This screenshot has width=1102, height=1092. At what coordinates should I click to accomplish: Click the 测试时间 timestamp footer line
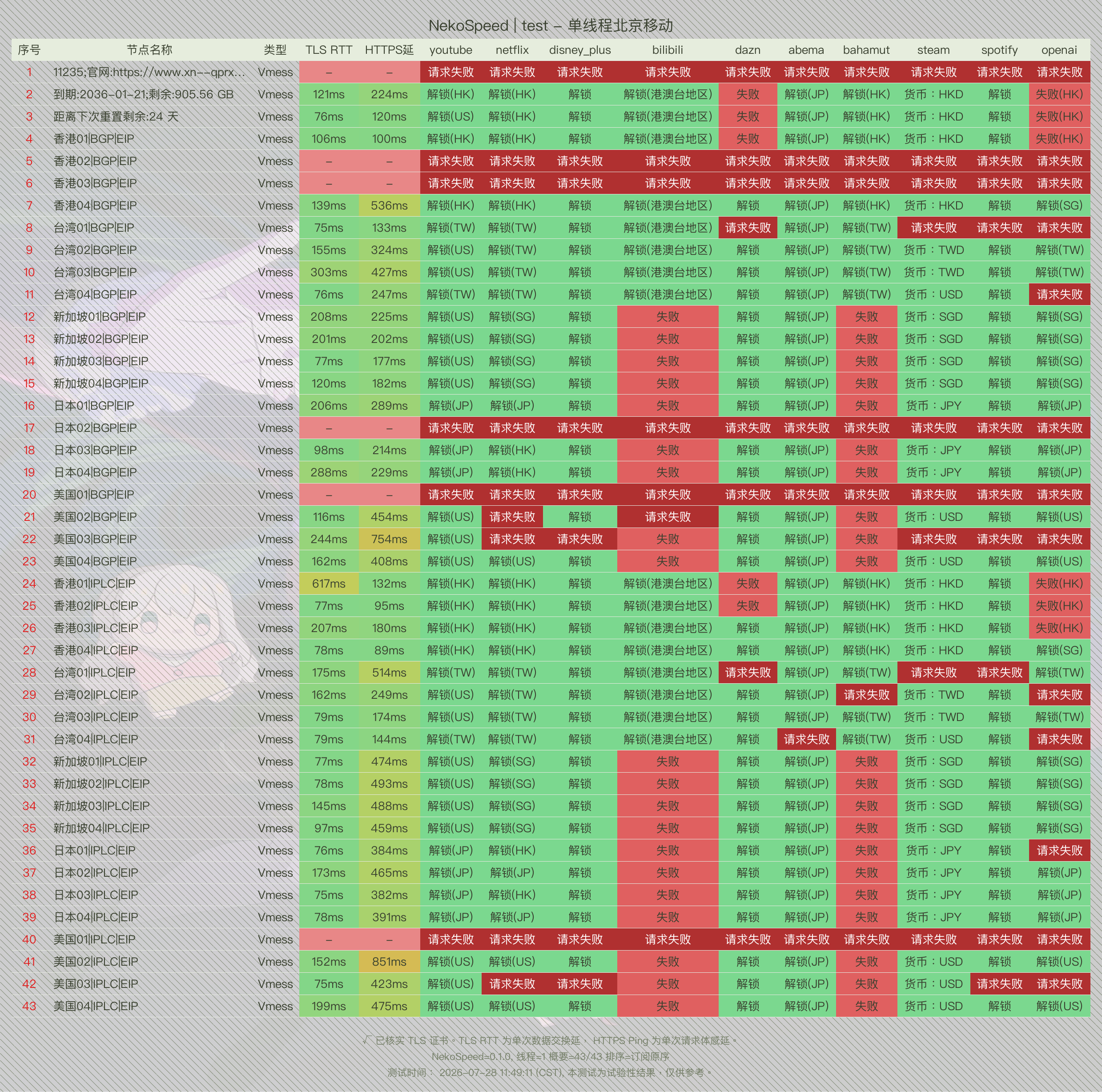point(551,1072)
